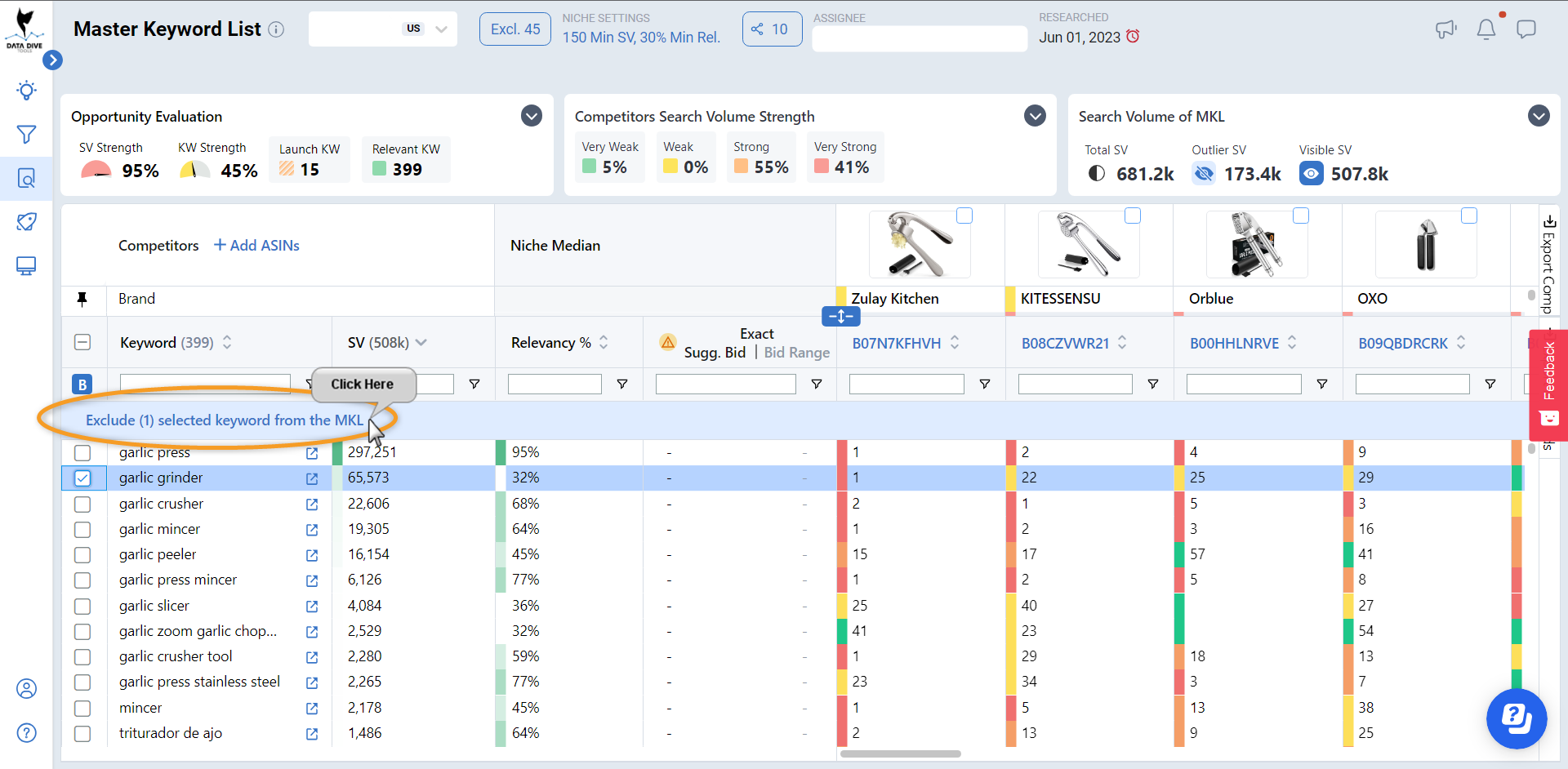Select the Zulay Kitchen competitor checkbox

click(964, 216)
